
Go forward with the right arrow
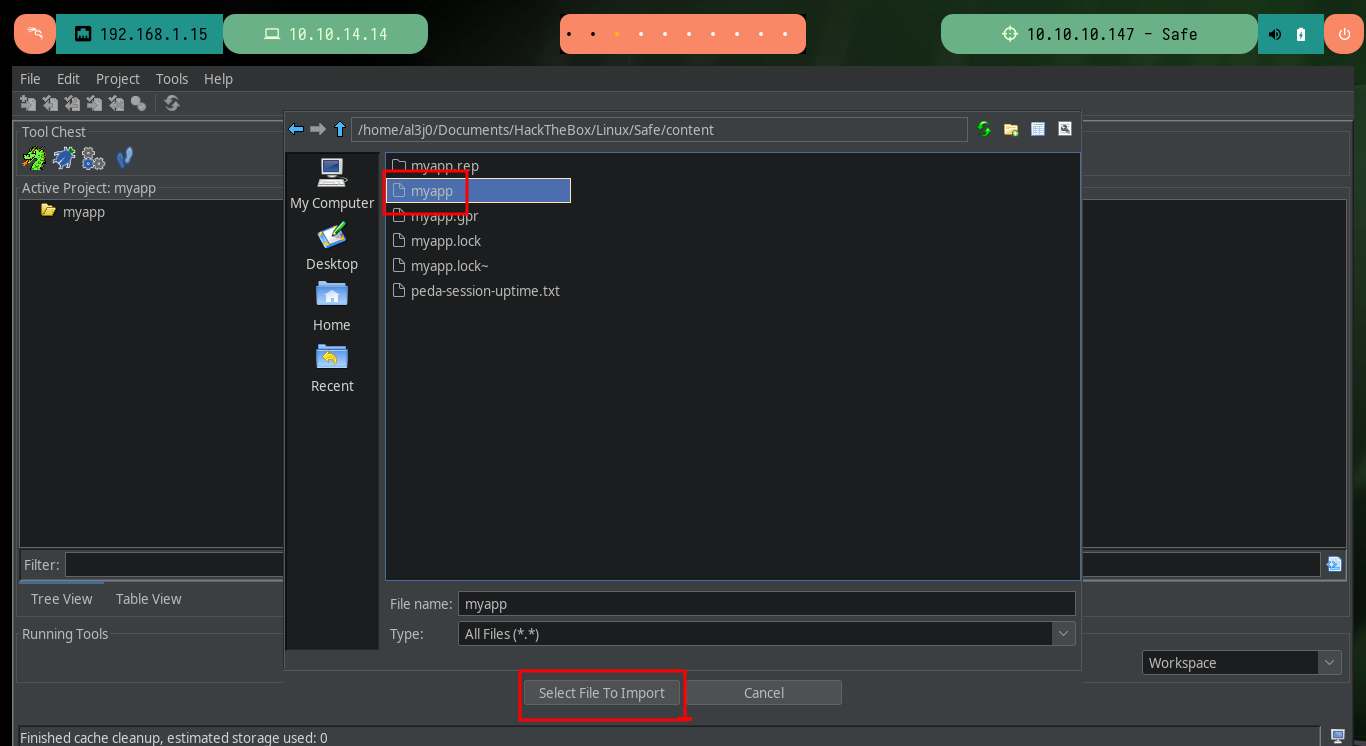[x=318, y=129]
